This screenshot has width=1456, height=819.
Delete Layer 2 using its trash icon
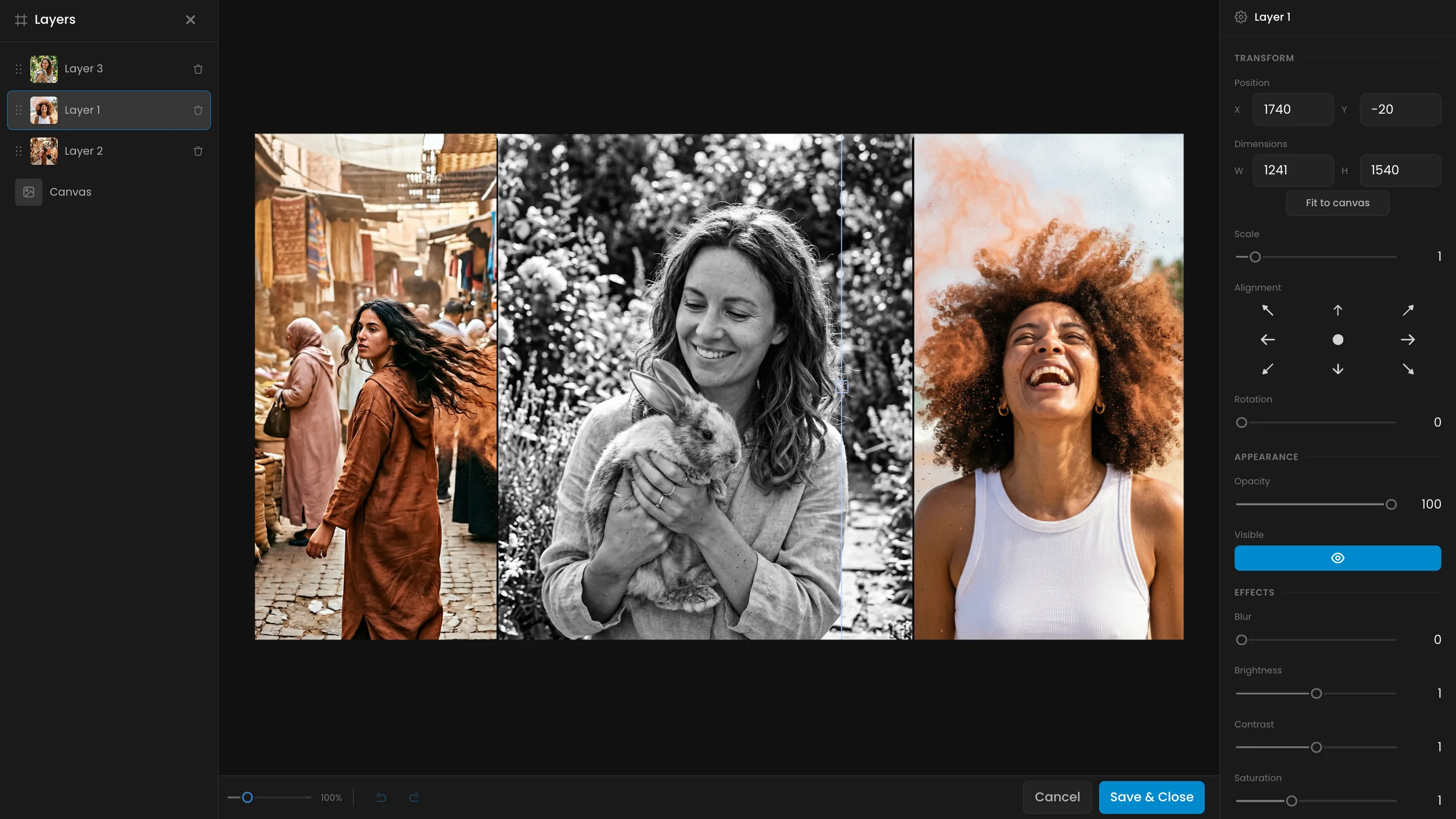tap(198, 151)
